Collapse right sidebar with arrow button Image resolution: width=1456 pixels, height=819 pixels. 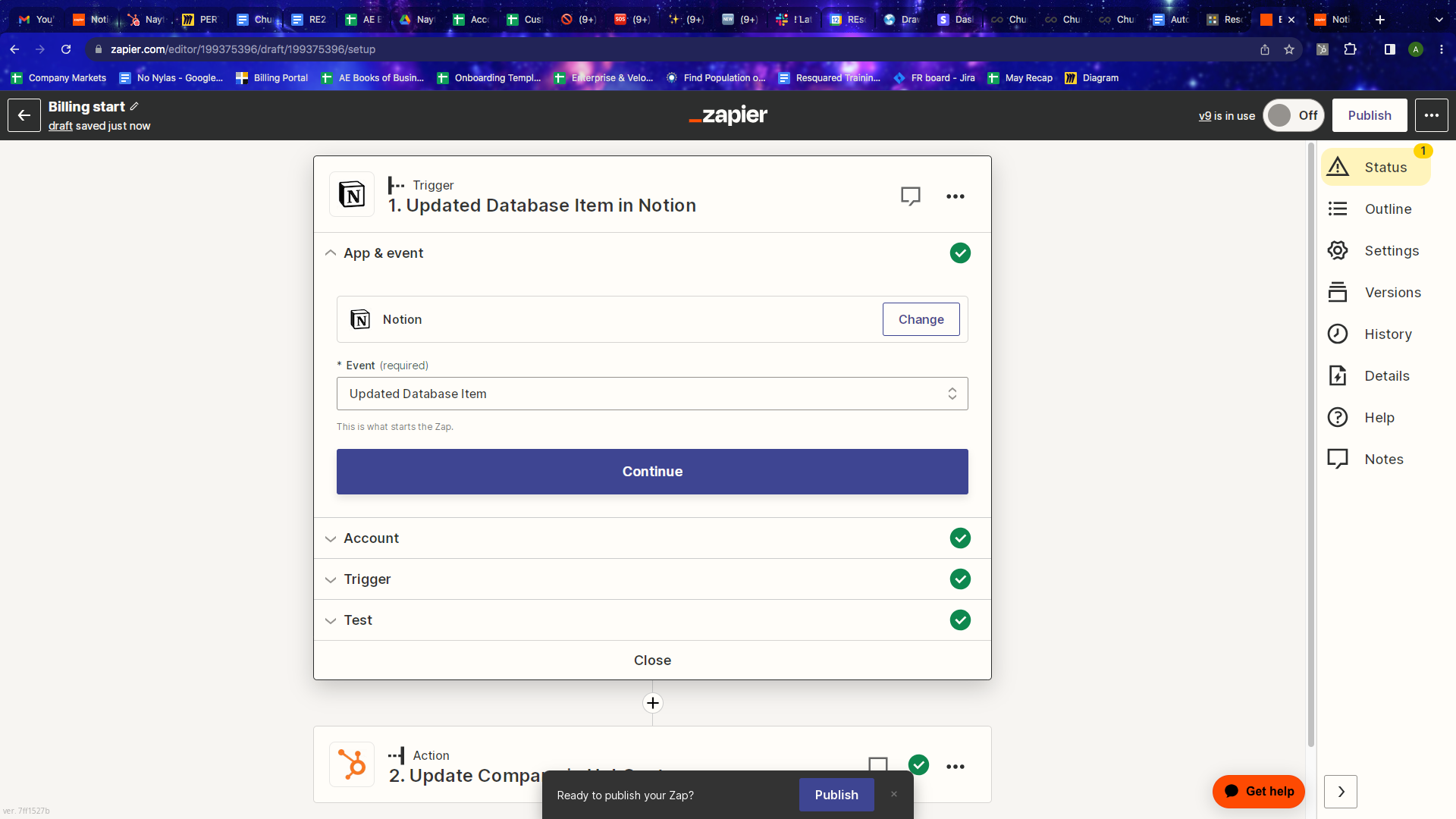[x=1341, y=792]
